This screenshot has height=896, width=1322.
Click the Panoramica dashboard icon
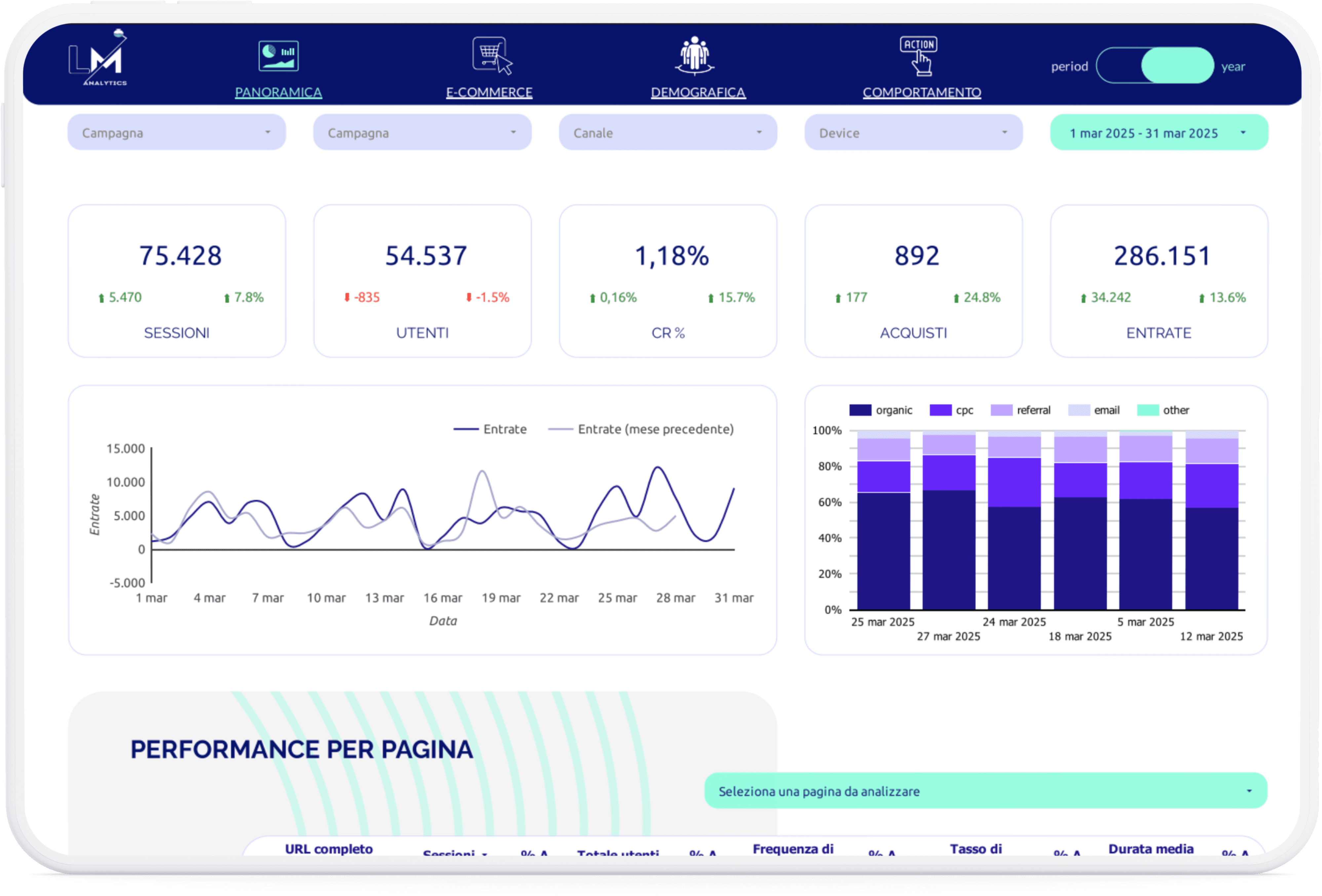coord(278,56)
